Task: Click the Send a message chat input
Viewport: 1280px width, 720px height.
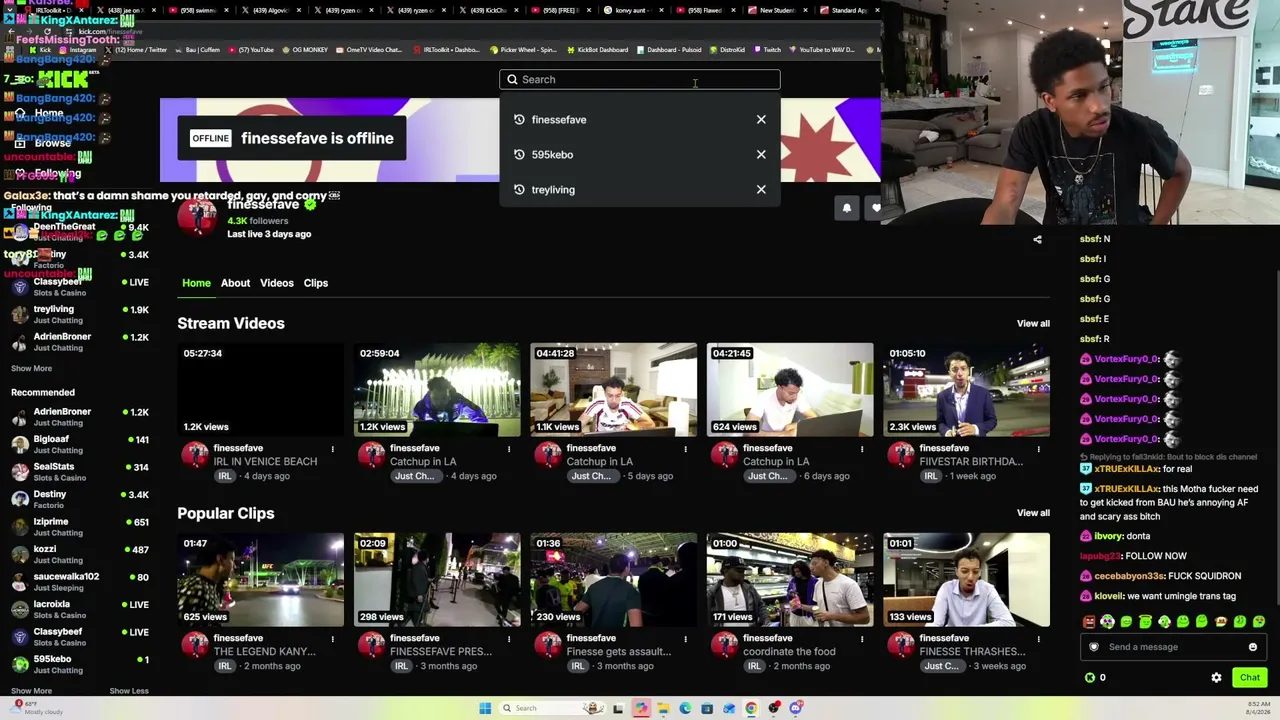Action: click(1172, 647)
